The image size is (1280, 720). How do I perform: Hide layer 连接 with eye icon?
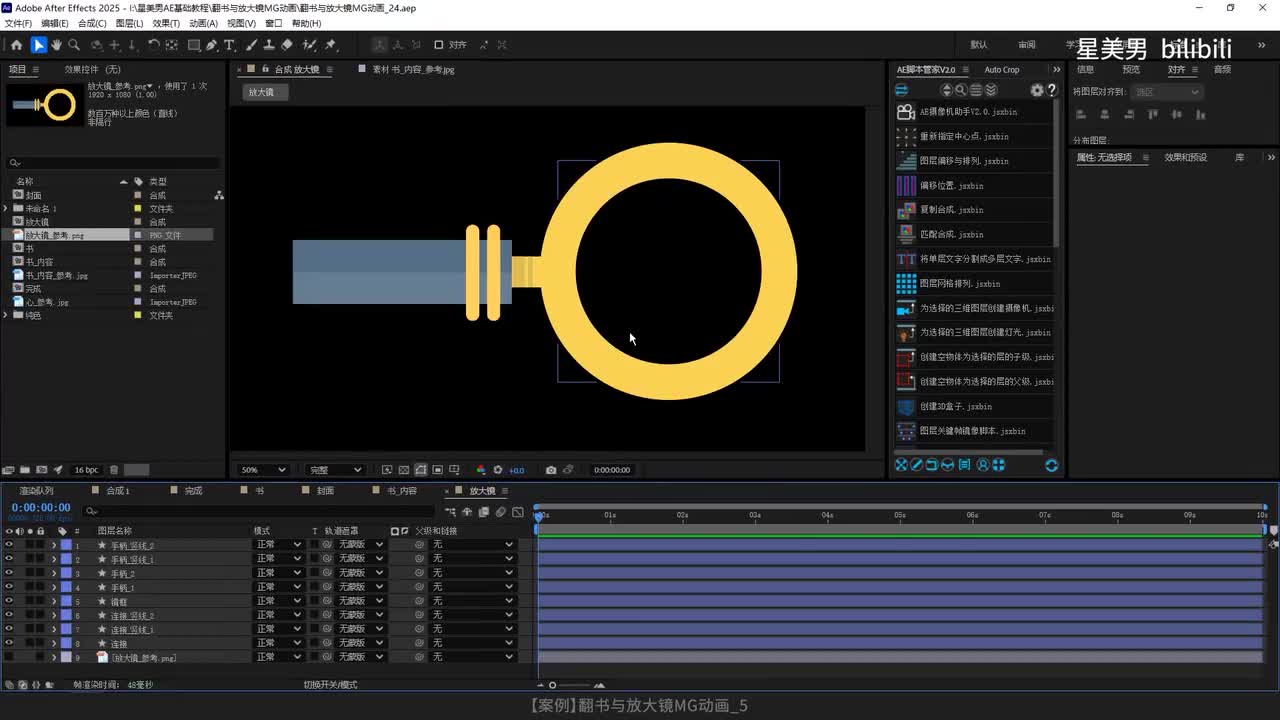(x=9, y=643)
